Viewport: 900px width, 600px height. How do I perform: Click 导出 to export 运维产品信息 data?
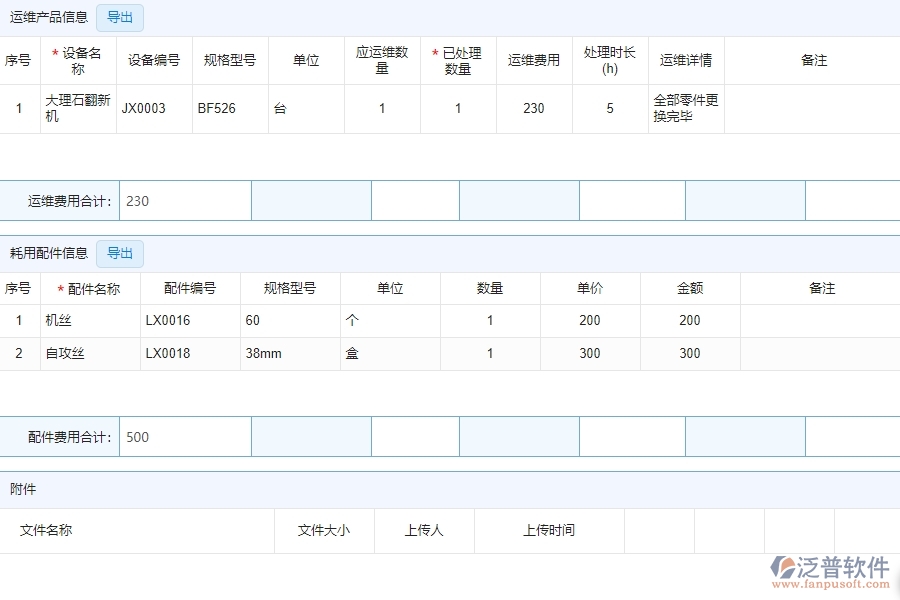point(119,17)
